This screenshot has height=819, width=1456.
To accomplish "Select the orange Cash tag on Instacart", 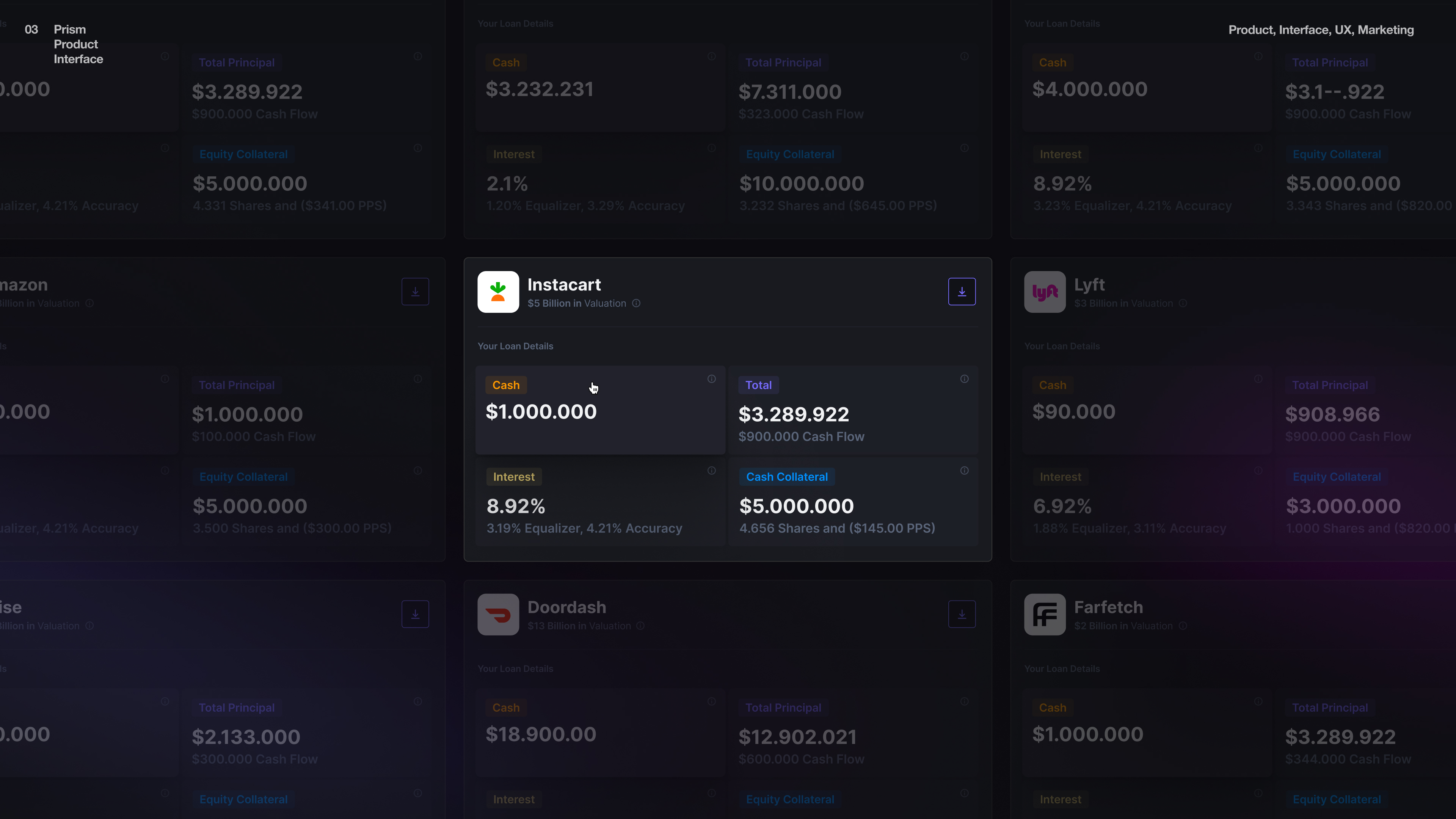I will pos(506,386).
